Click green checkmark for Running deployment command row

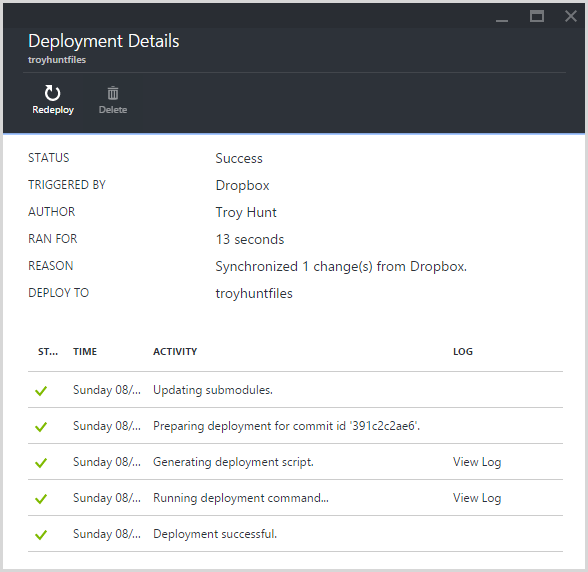click(x=41, y=498)
